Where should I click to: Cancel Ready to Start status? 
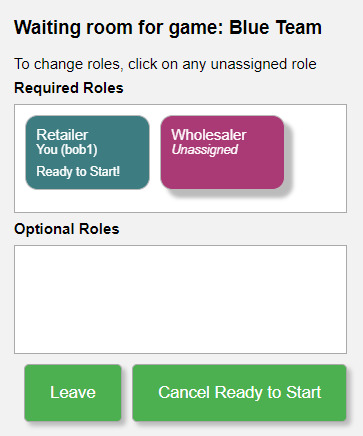point(239,392)
